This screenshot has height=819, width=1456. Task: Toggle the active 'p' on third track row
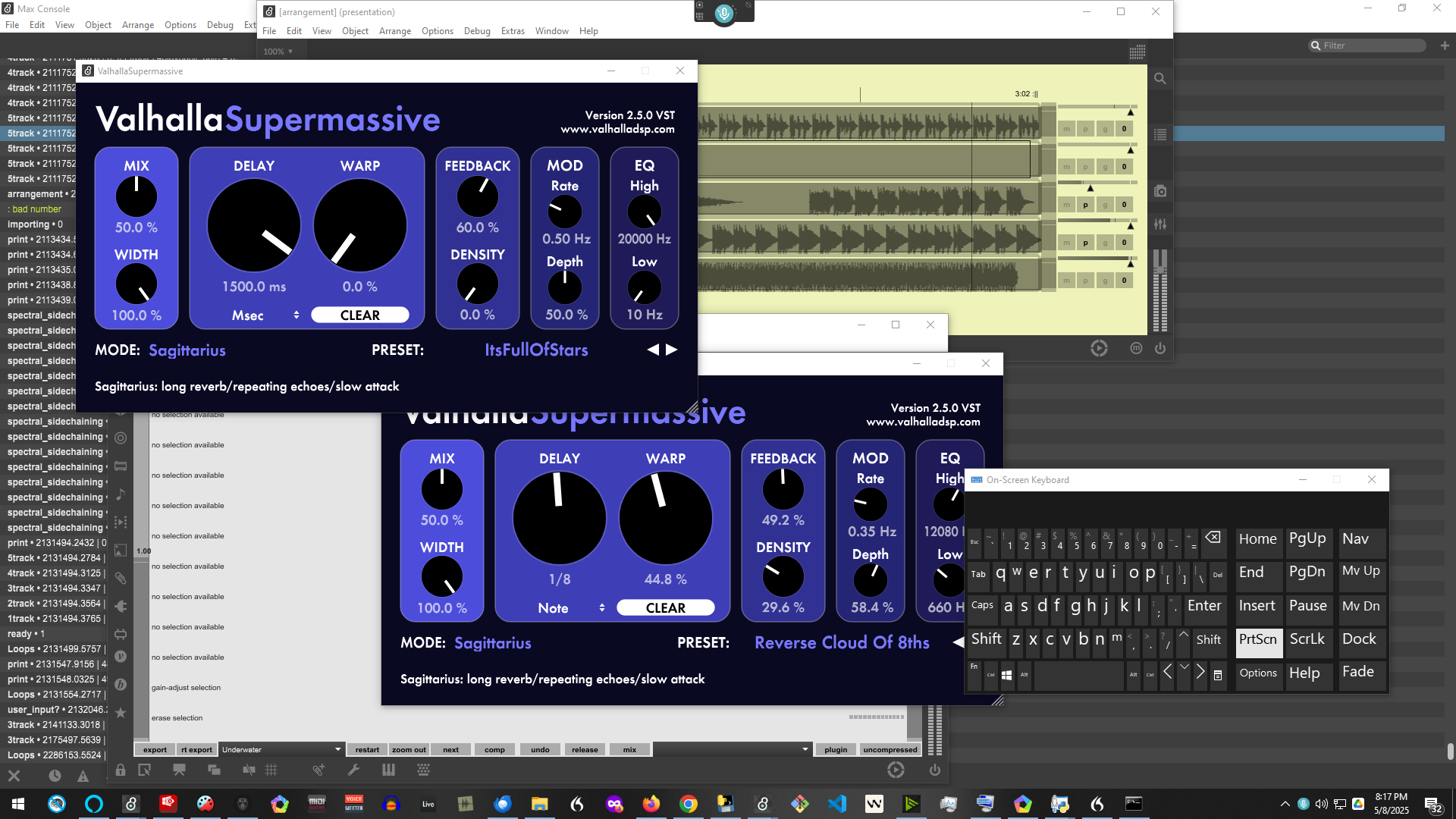1085,205
